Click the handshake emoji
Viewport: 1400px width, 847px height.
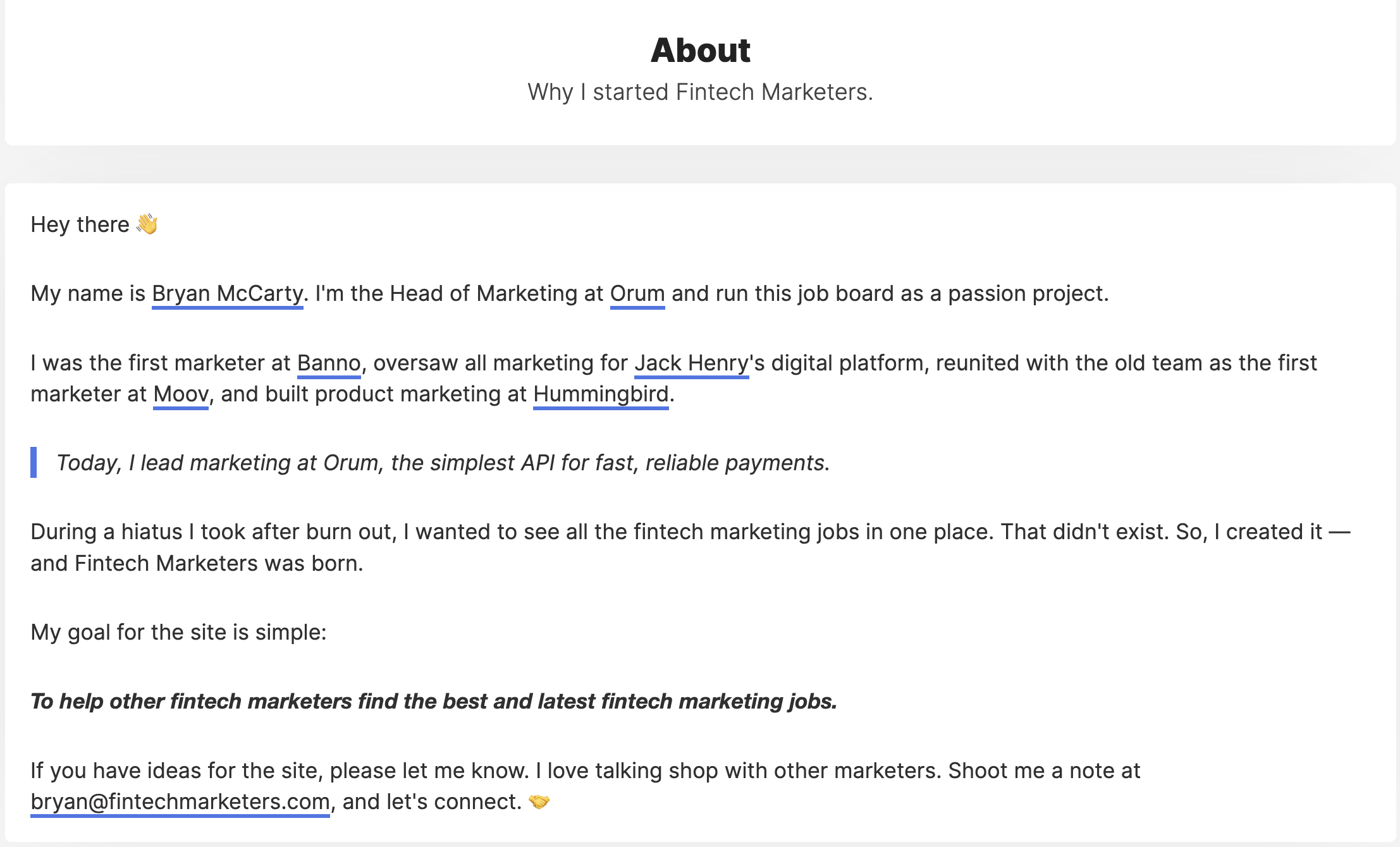tap(539, 802)
